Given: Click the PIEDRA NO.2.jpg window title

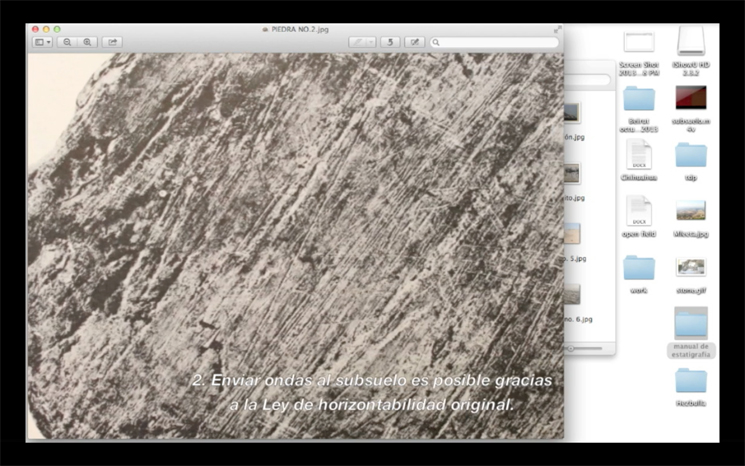Looking at the screenshot, I should coord(299,29).
